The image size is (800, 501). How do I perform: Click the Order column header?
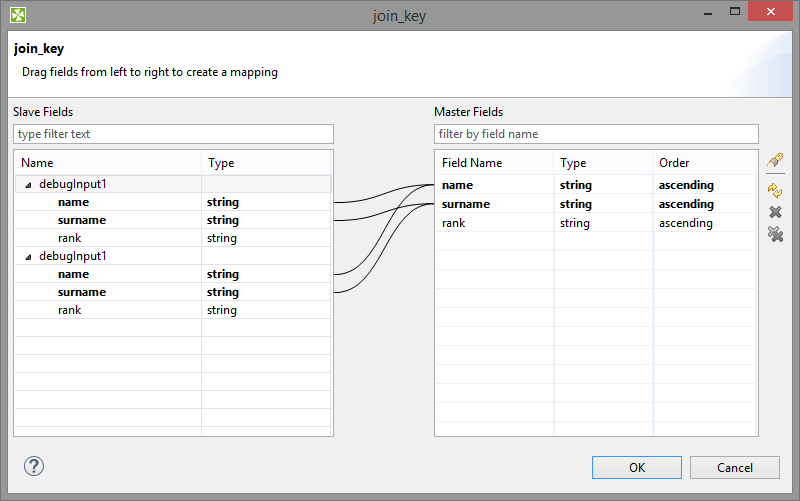tap(703, 163)
